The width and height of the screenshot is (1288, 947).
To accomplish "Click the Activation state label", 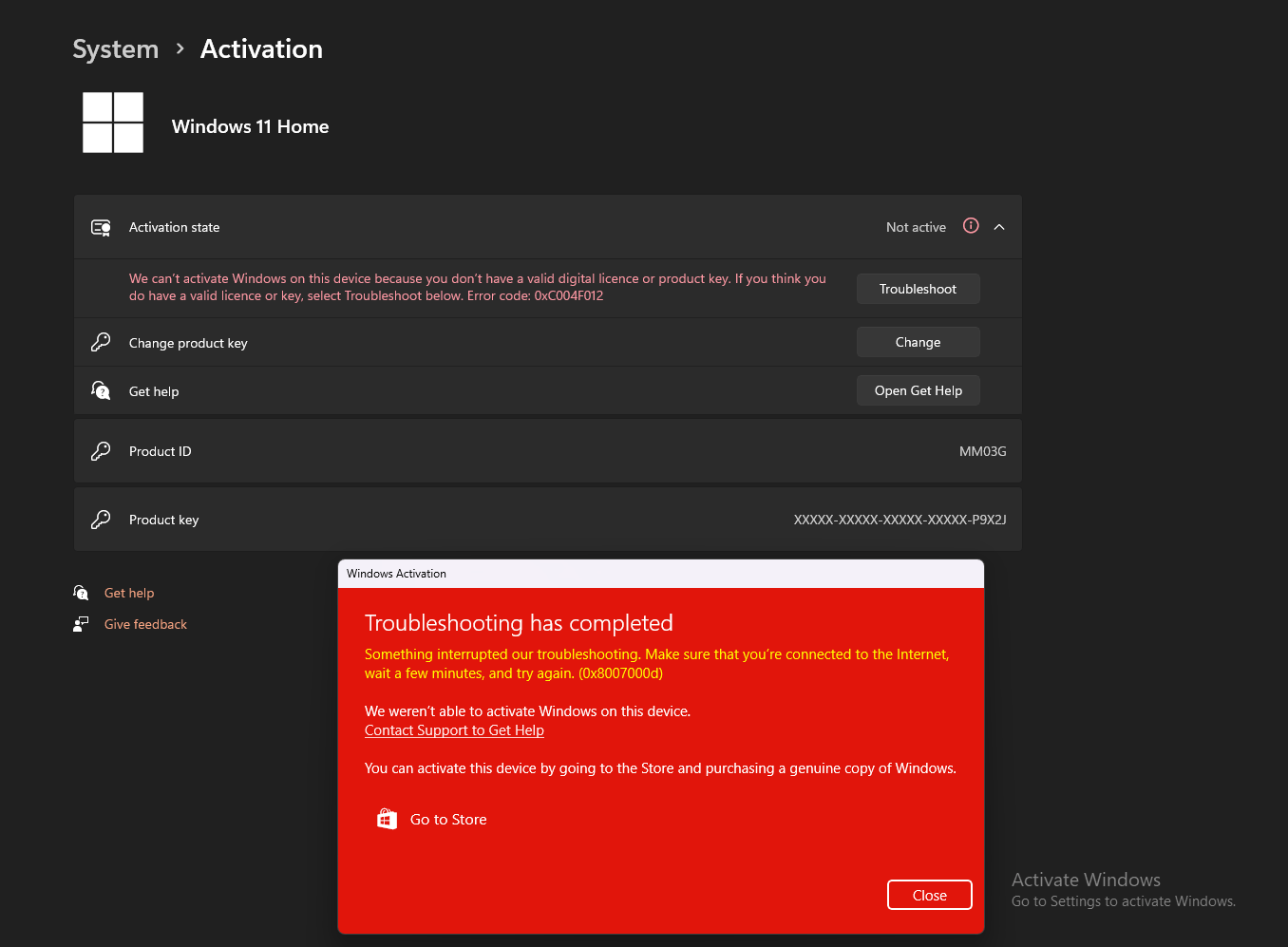I will (174, 227).
